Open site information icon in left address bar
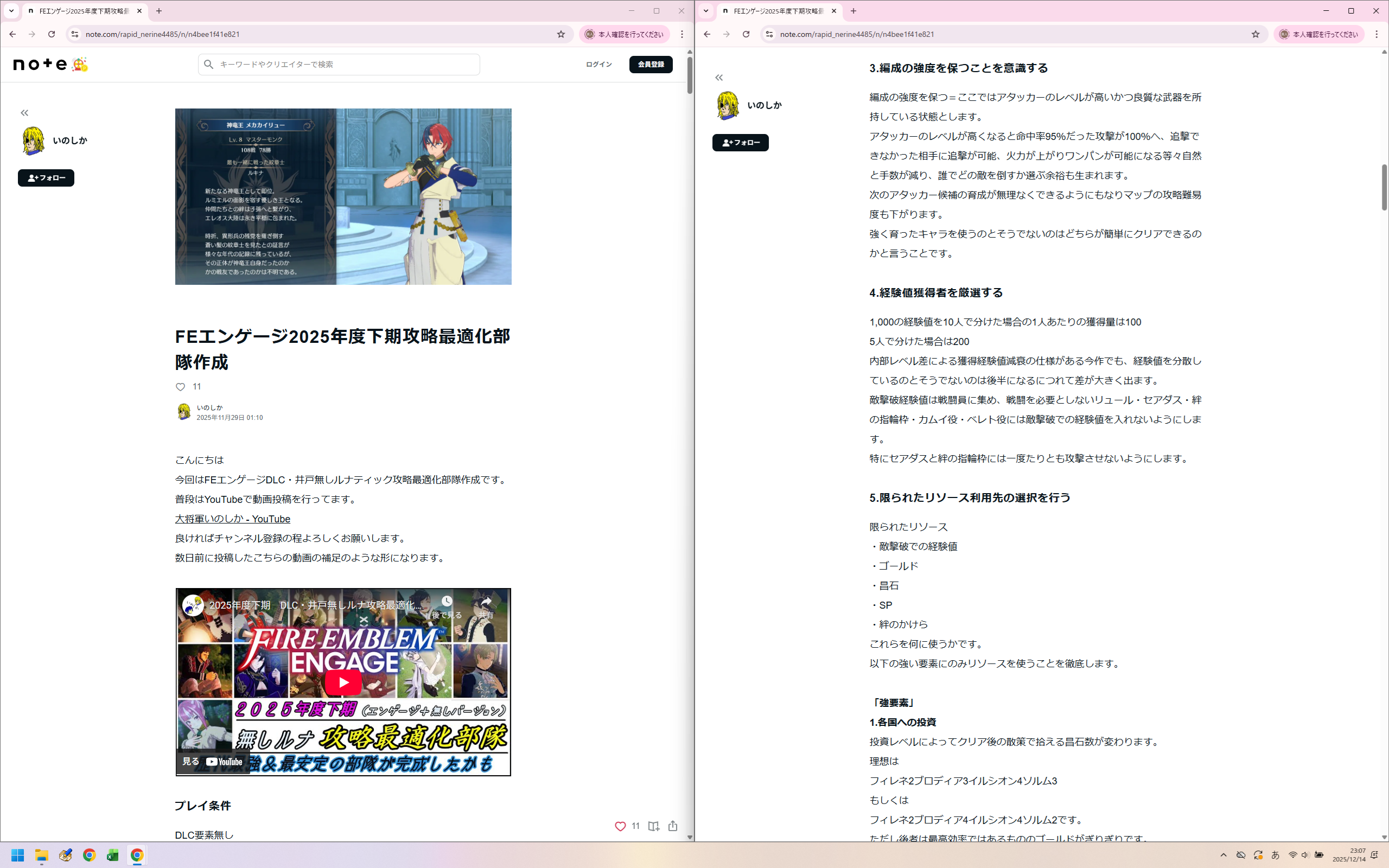 pyautogui.click(x=75, y=34)
